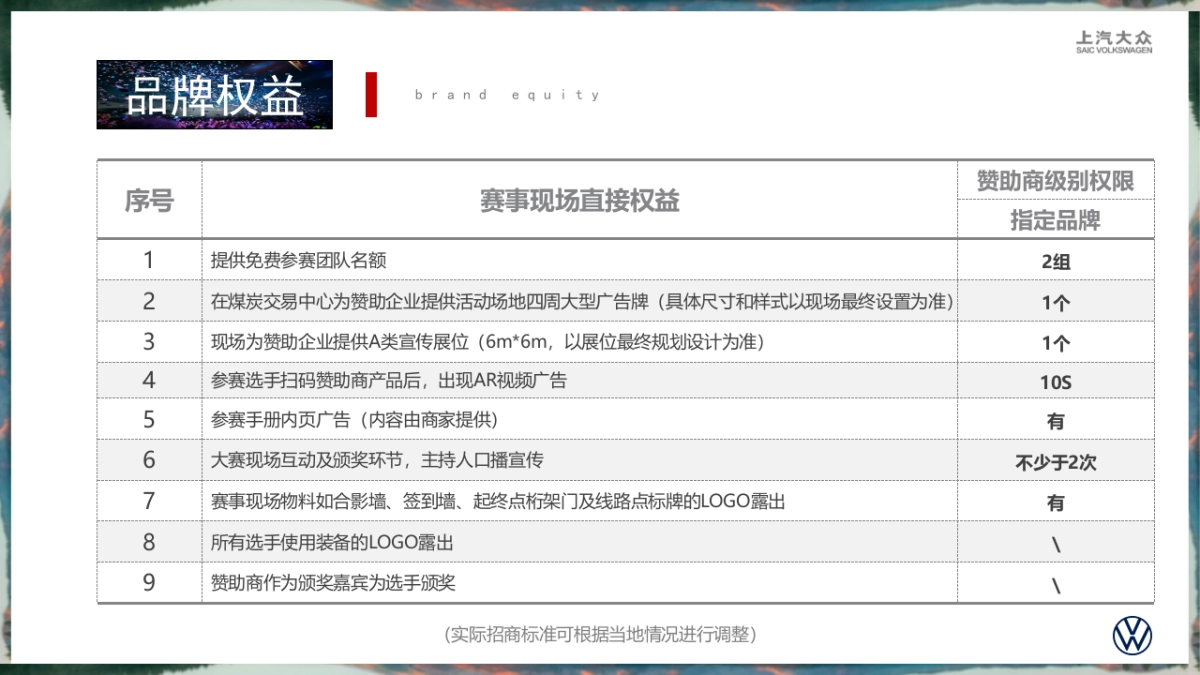Screen dimensions: 1200x675
Task: Select the 不少于2次 value cell
Action: tap(1055, 460)
